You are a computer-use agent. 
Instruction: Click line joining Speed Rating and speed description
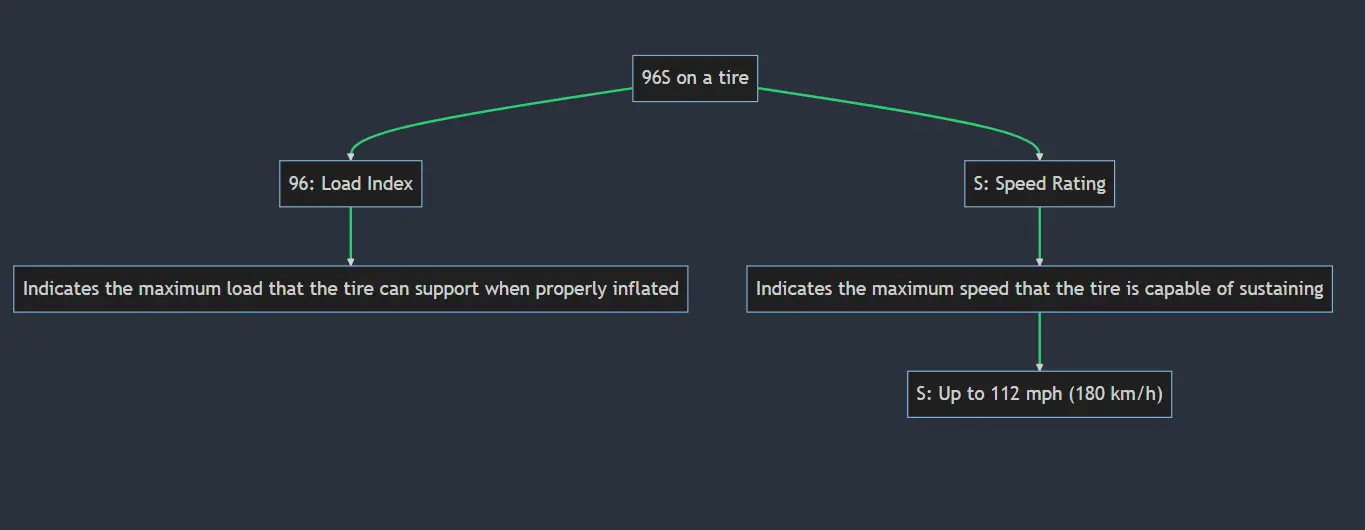1039,232
